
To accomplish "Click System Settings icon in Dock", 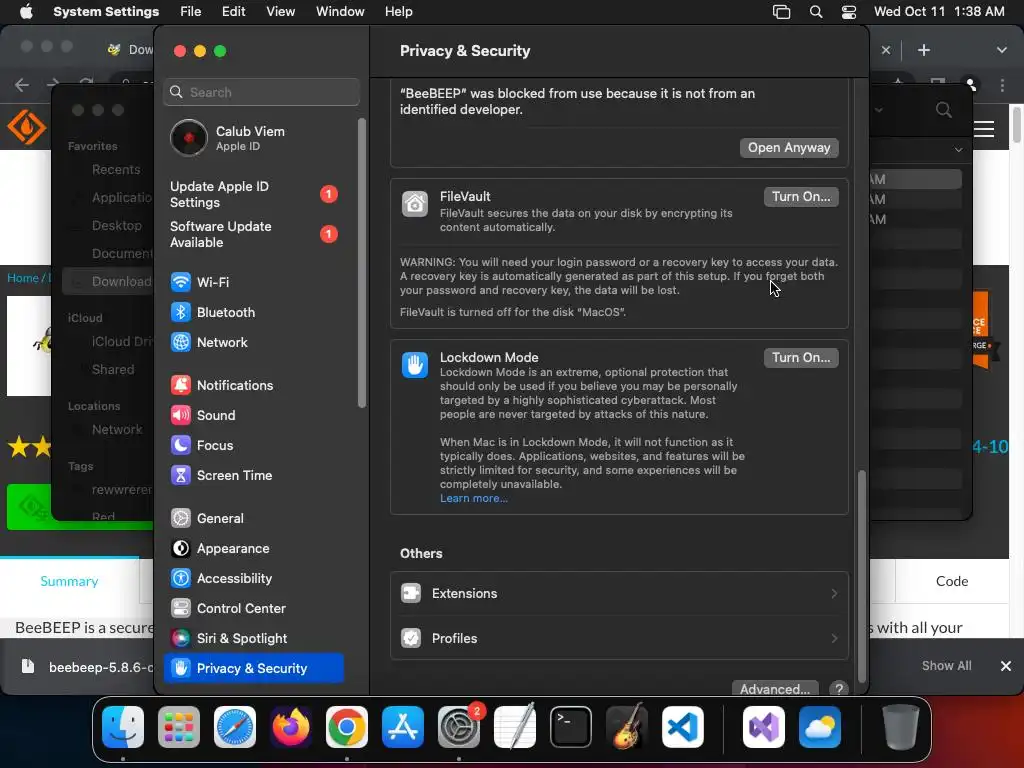I will coord(459,727).
